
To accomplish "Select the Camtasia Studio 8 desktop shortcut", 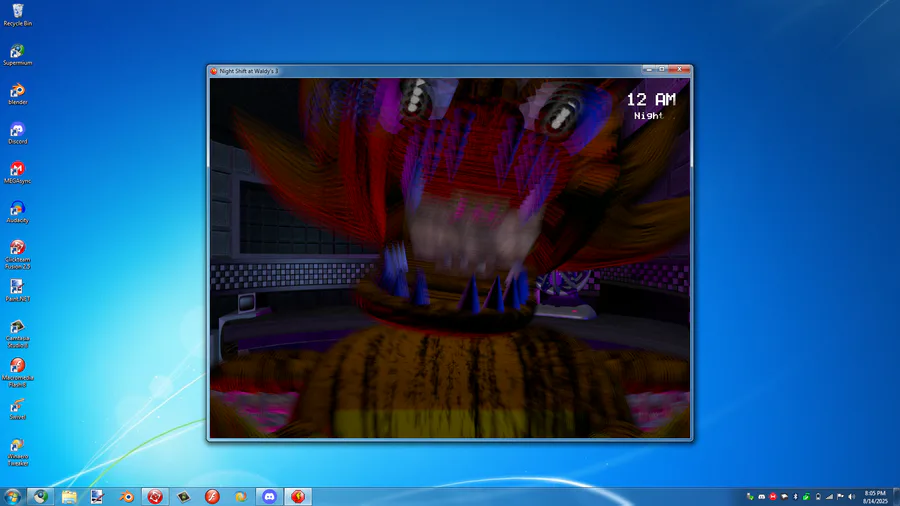I will tap(18, 333).
